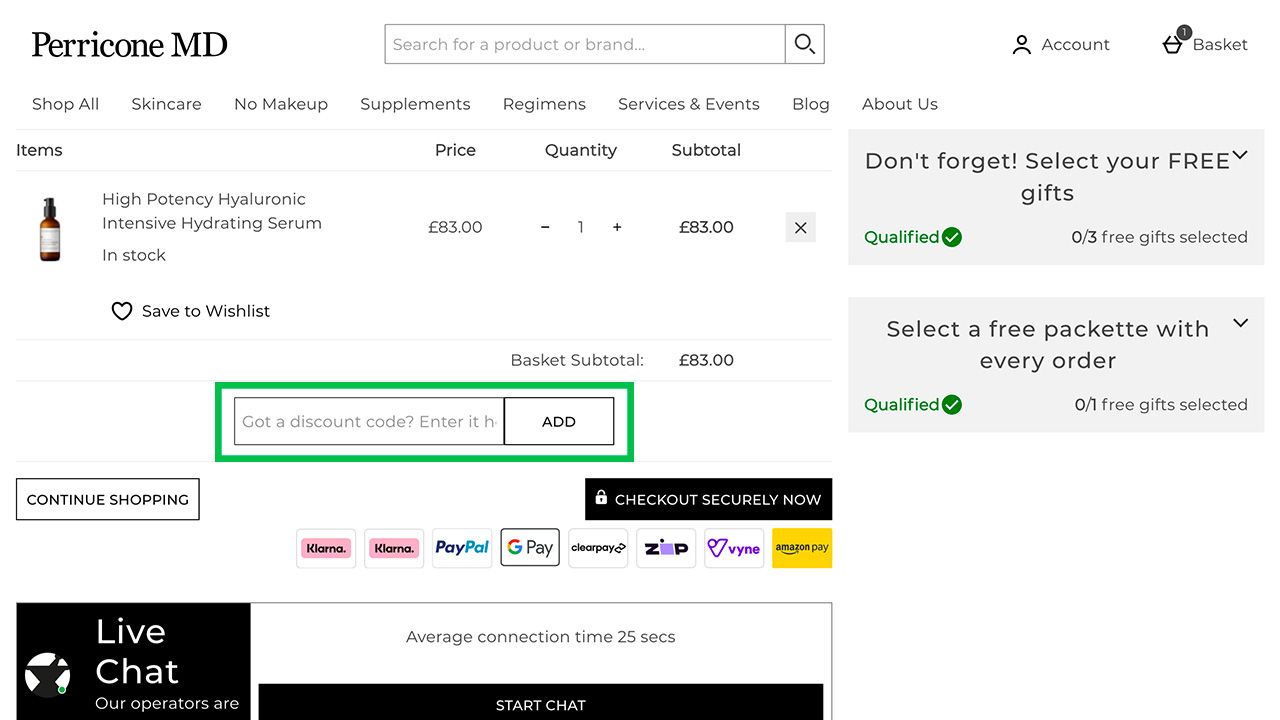Click the Save to Wishlist text
Image resolution: width=1280 pixels, height=720 pixels.
(x=206, y=311)
